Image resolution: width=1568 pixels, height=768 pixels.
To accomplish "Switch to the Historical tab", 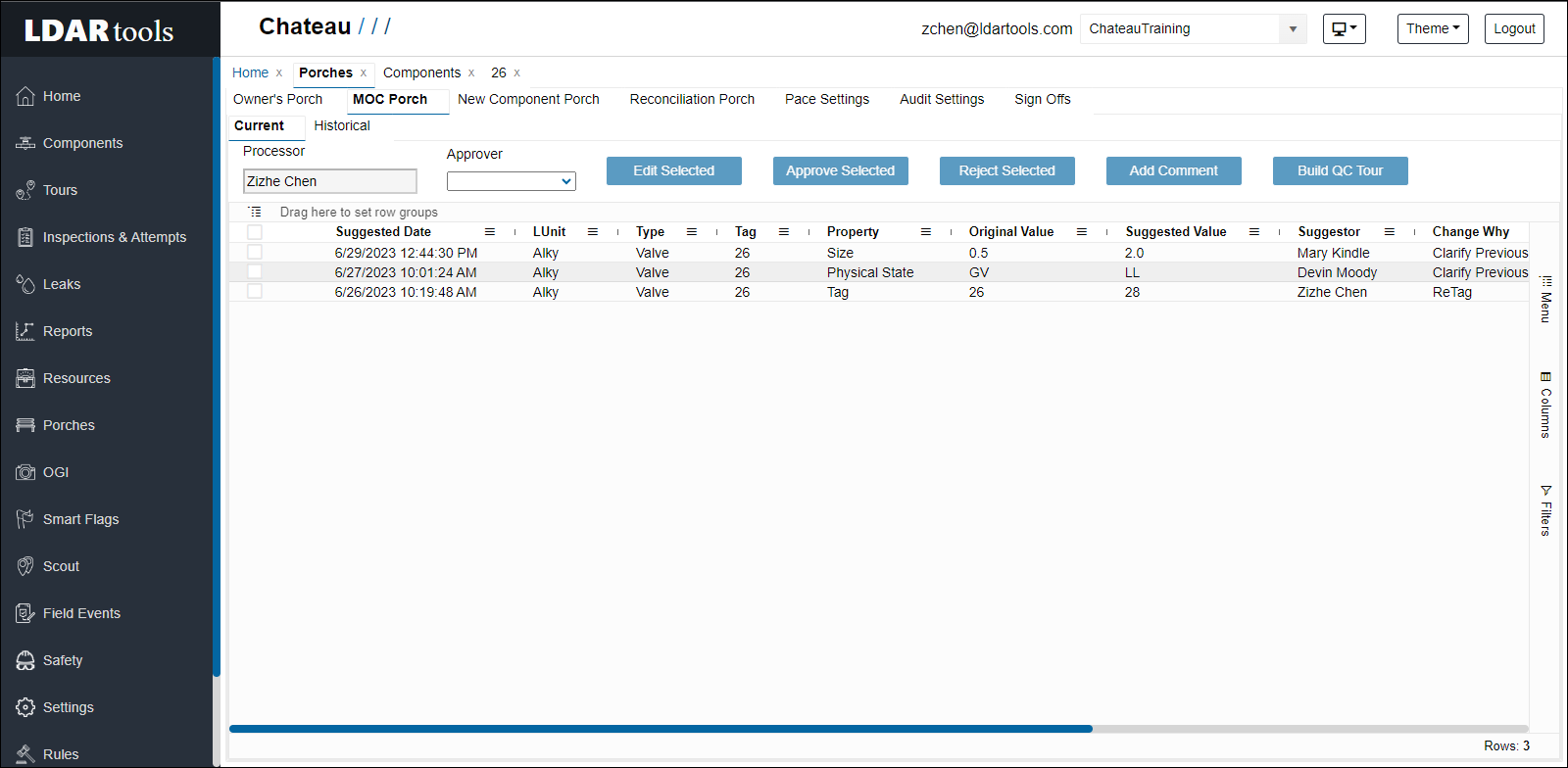I will tap(342, 125).
